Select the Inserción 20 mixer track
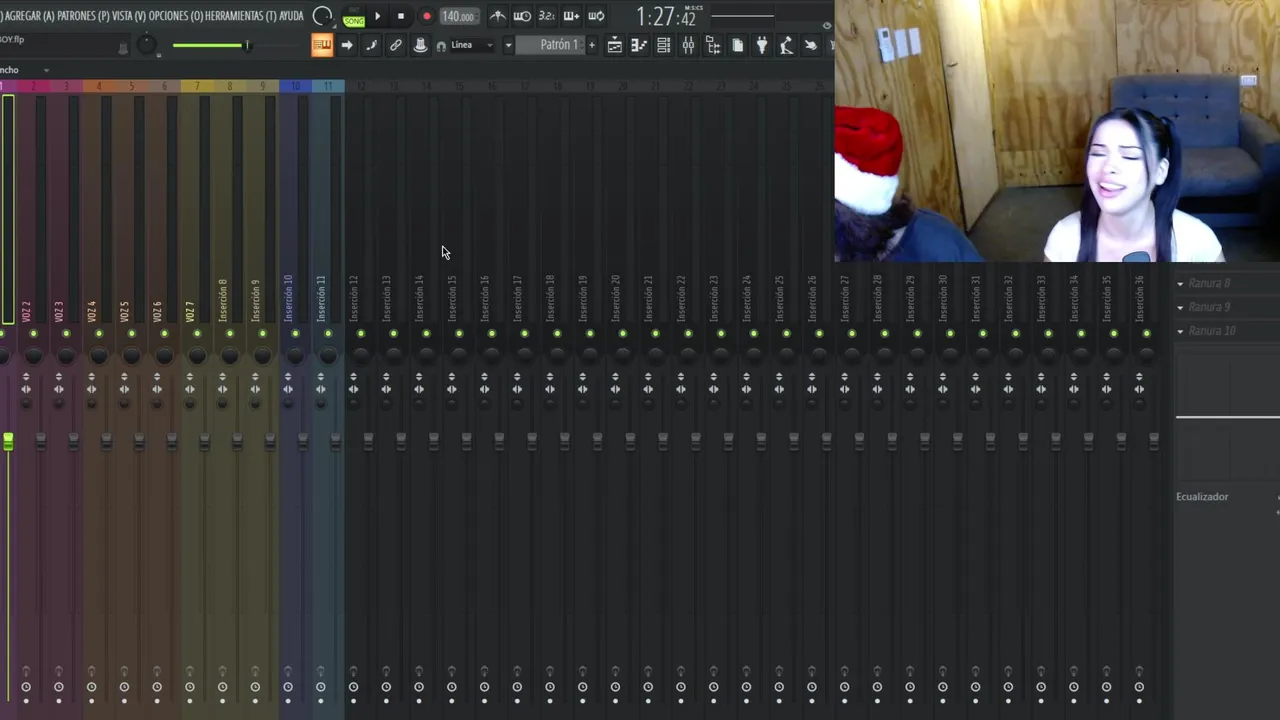This screenshot has height=720, width=1280. pyautogui.click(x=615, y=297)
